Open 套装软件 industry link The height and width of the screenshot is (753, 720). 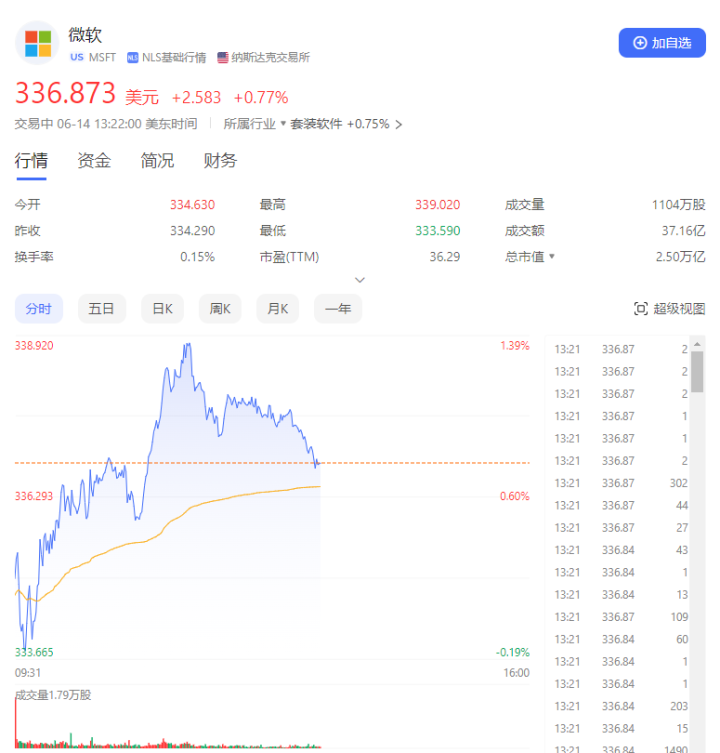click(x=316, y=125)
